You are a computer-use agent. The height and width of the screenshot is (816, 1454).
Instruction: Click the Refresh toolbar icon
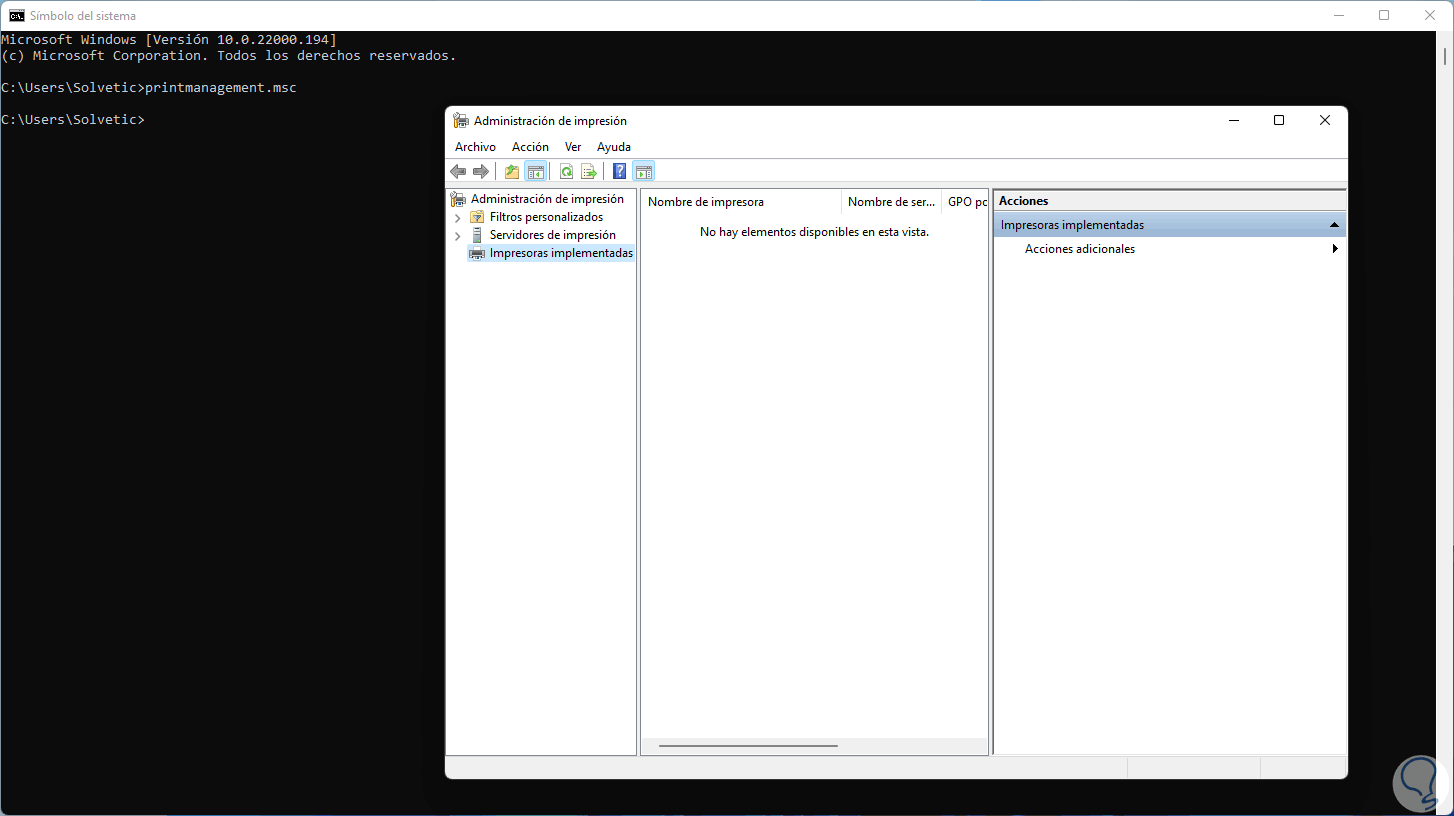coord(566,171)
